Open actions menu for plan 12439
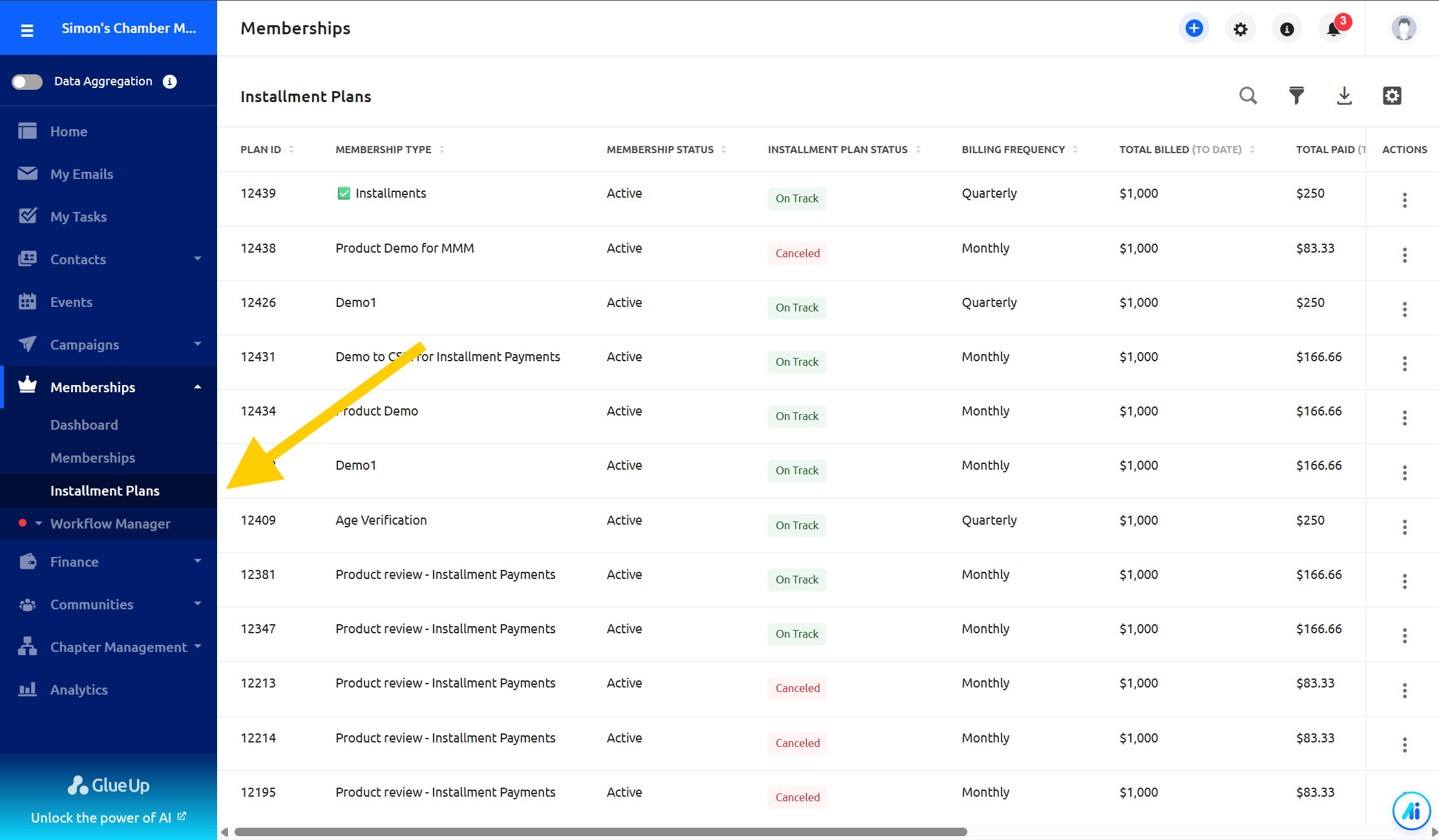Screen dimensions: 1439x840 click(1405, 200)
